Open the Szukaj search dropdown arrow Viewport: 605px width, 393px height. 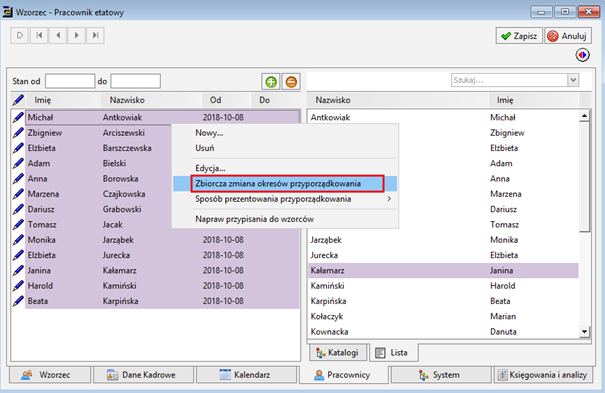[573, 80]
